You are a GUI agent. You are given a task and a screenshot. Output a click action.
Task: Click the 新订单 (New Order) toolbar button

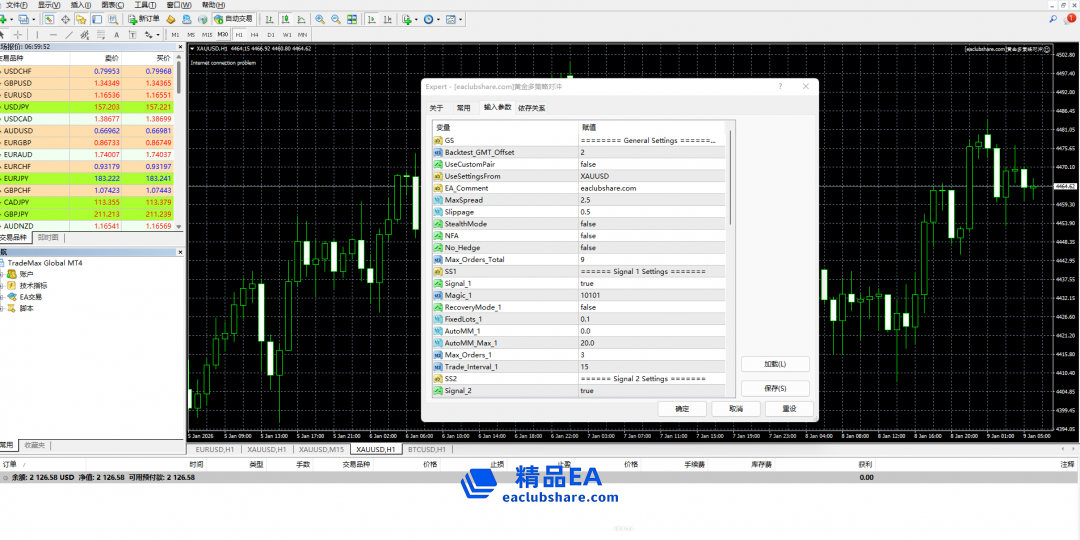(144, 19)
